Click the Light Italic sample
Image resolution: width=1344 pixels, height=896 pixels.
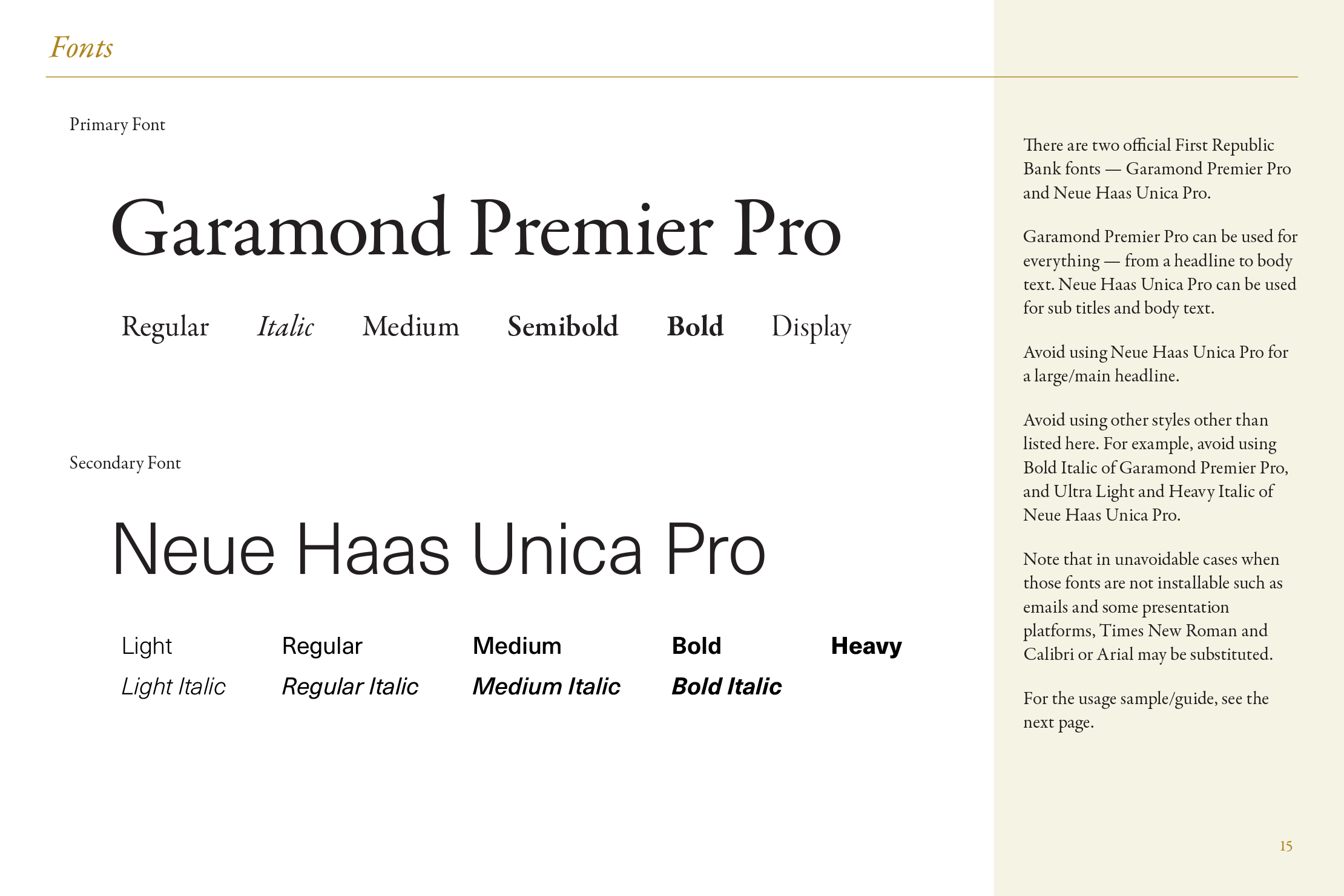tap(173, 687)
